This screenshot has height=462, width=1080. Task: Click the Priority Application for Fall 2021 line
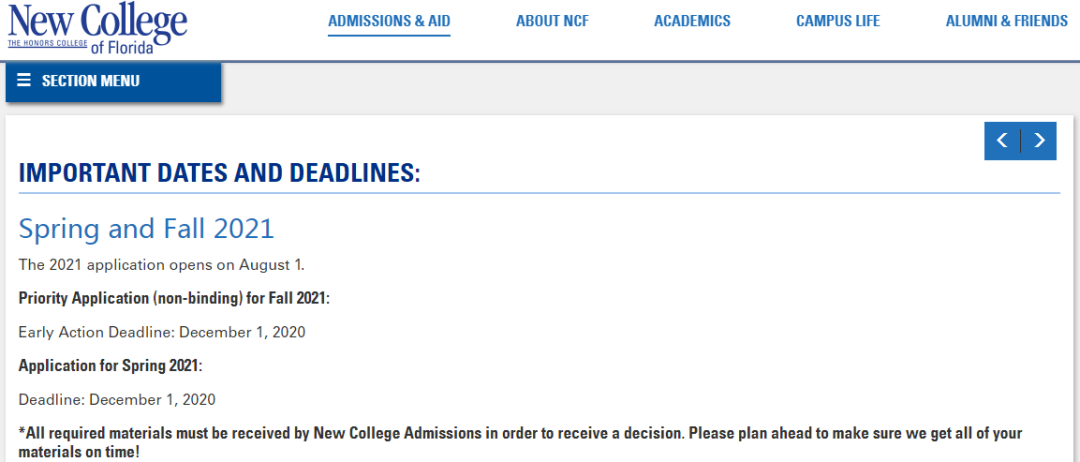pyautogui.click(x=174, y=299)
